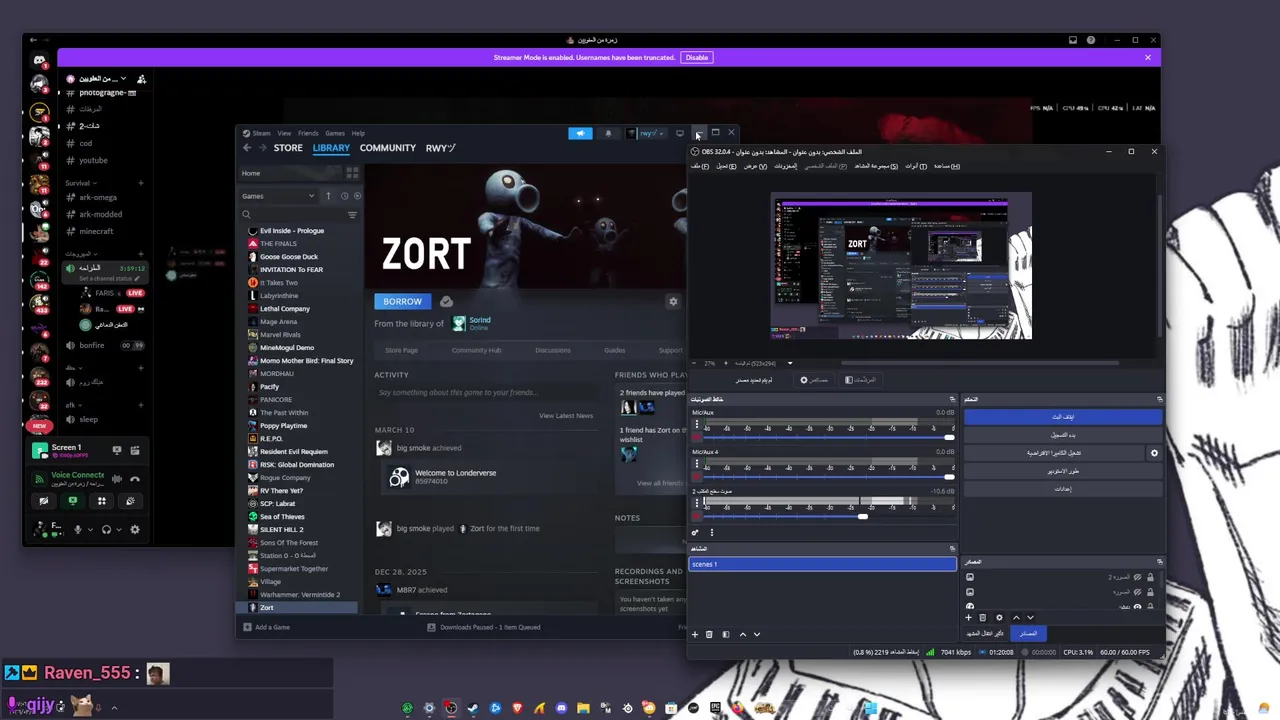Adjust the first Mic/Aux volume slider
The image size is (1280, 720).
coord(828,437)
